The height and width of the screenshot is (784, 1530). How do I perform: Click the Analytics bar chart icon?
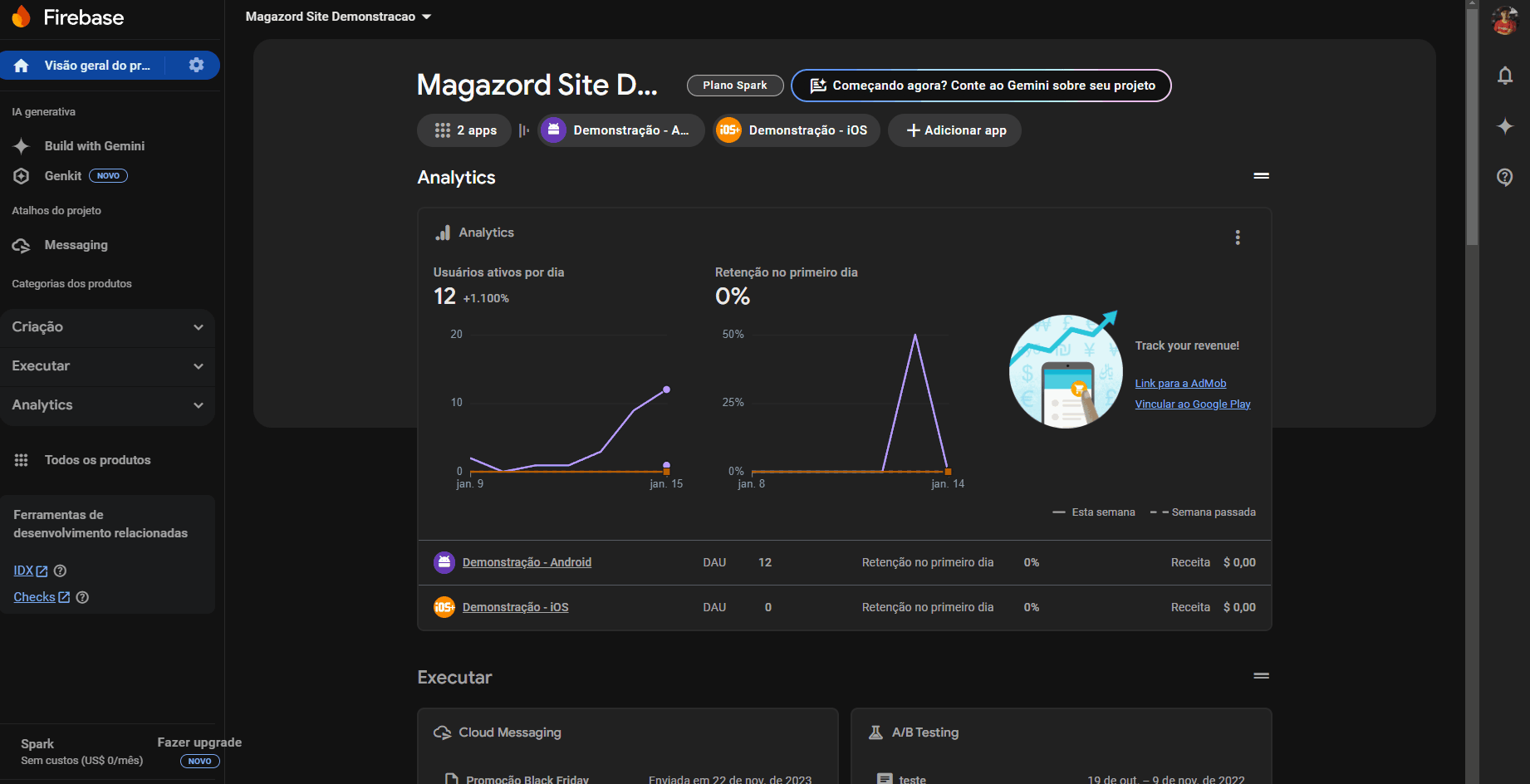tap(443, 233)
